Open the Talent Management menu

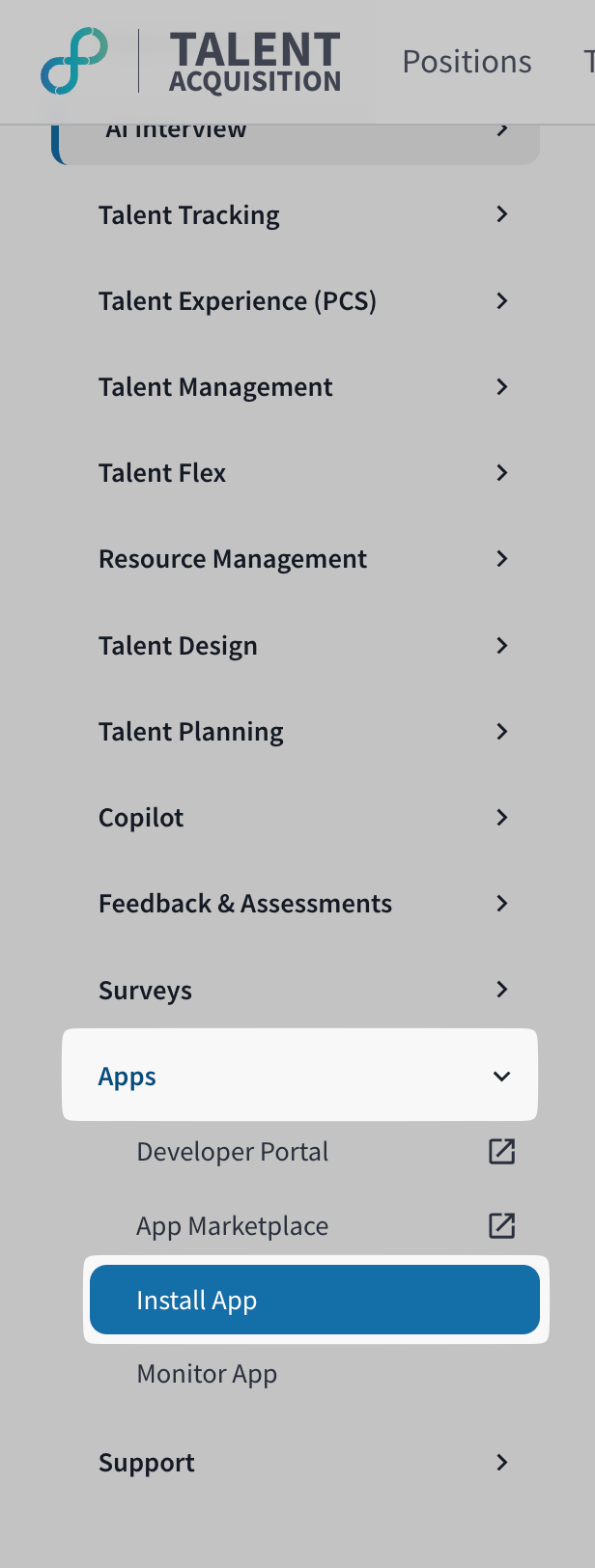tap(215, 387)
